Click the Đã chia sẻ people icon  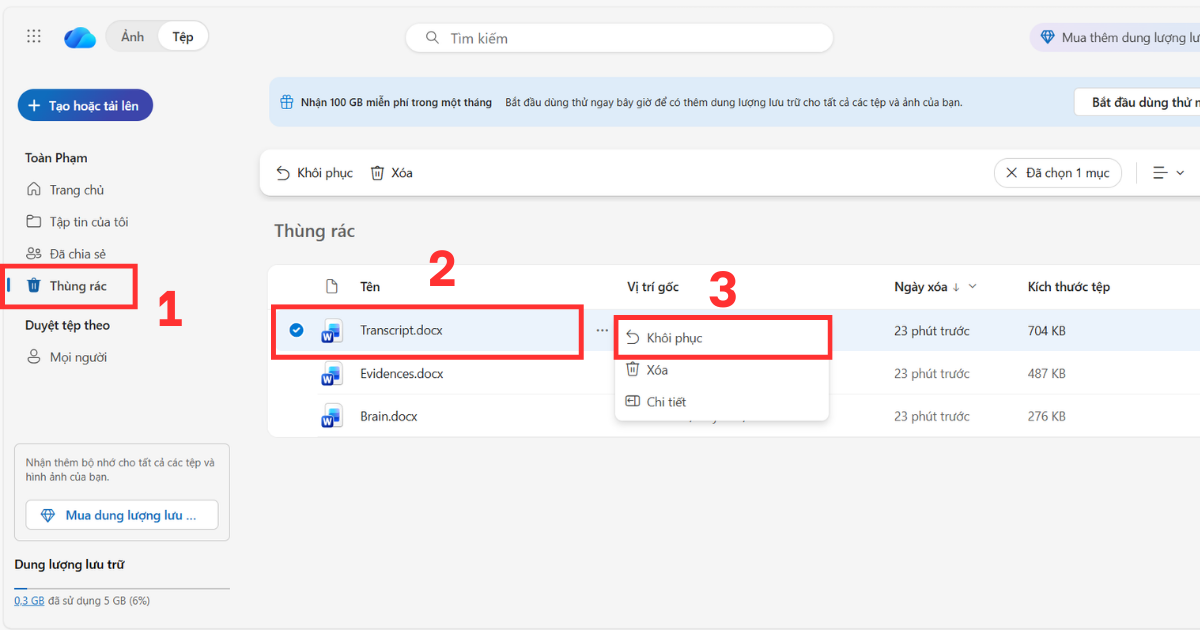point(34,253)
